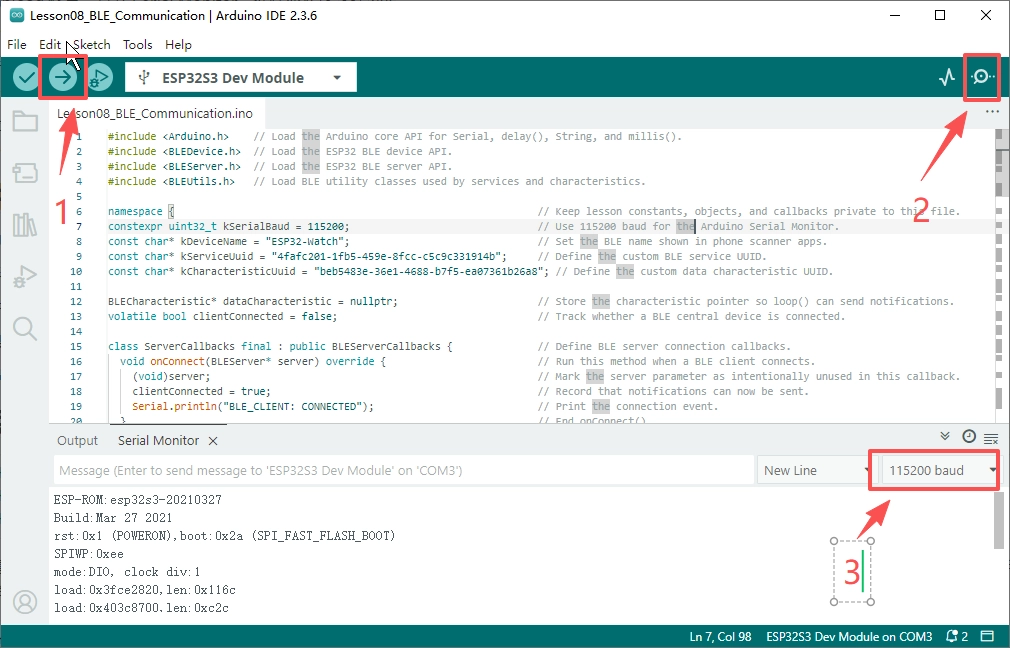The image size is (1010, 648).
Task: Click the Upload arrow button
Action: click(x=63, y=78)
